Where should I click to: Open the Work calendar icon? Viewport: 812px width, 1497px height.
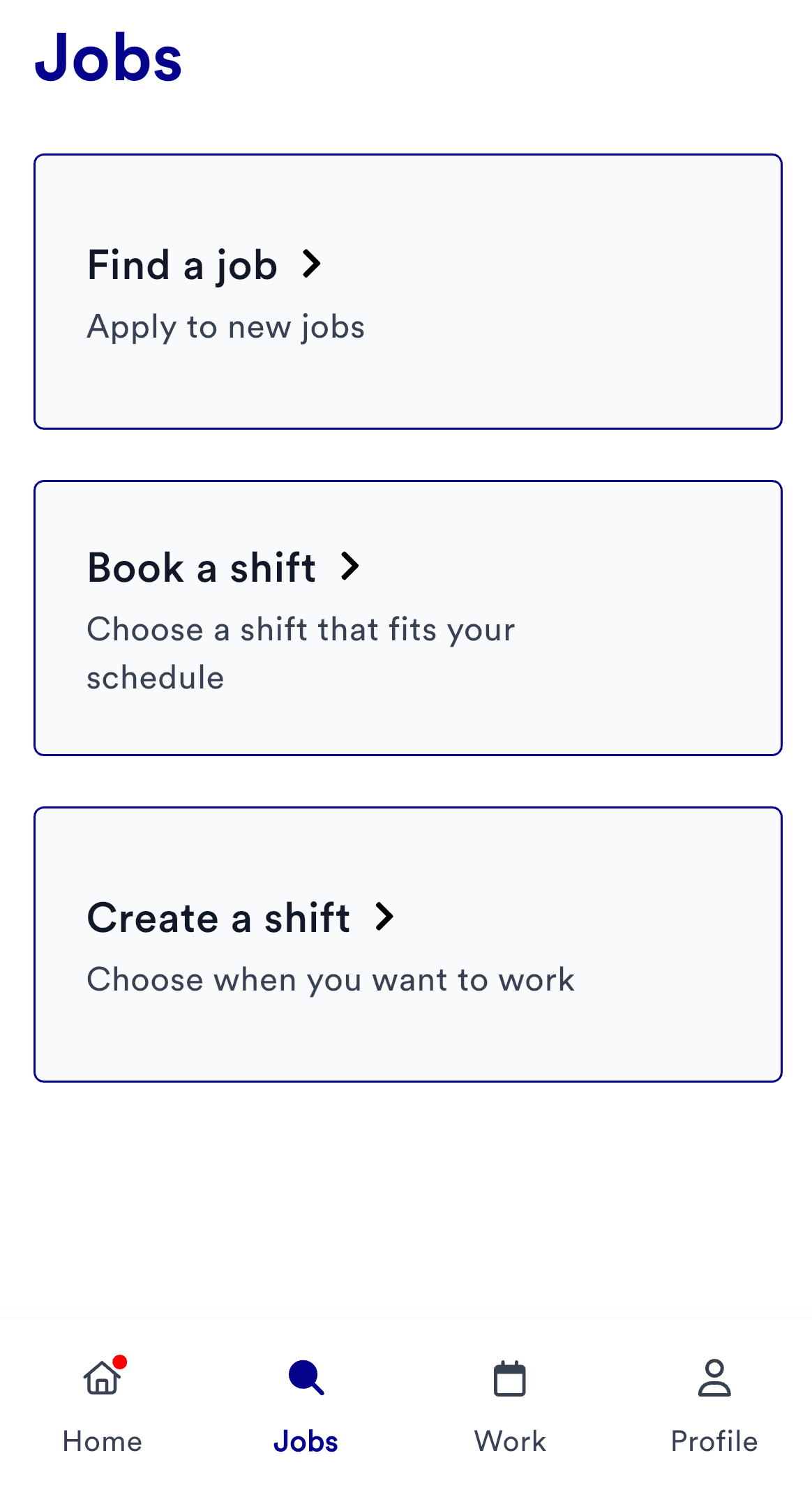[x=509, y=1378]
